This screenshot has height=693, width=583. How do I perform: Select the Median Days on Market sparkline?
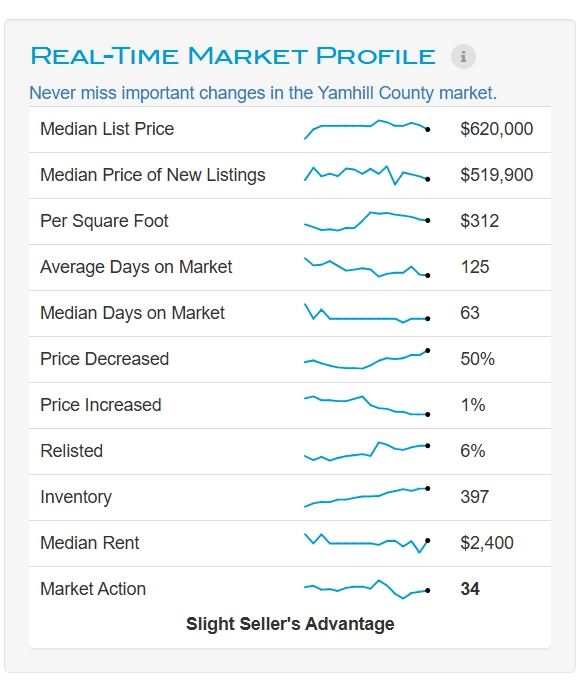click(367, 313)
